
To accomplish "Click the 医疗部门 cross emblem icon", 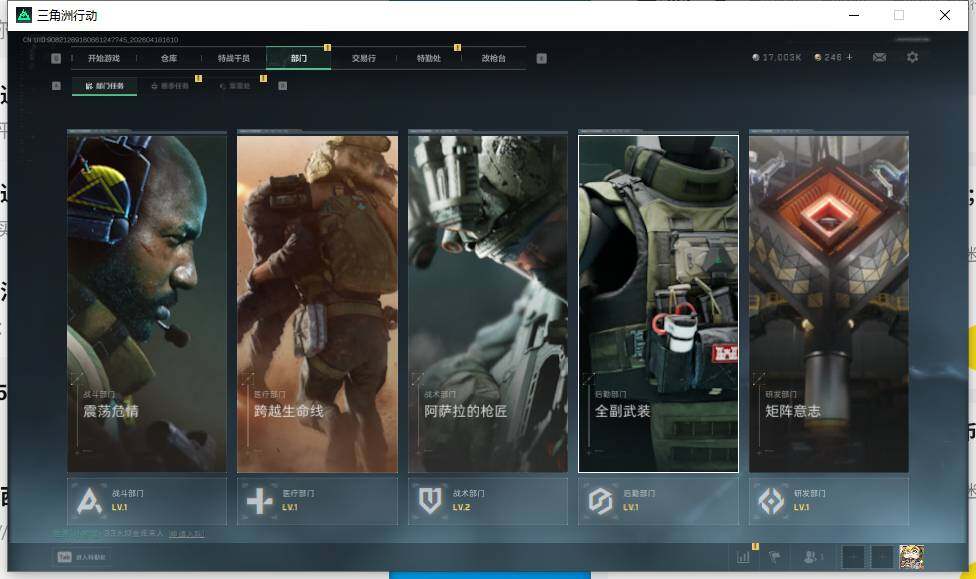I will pyautogui.click(x=260, y=501).
